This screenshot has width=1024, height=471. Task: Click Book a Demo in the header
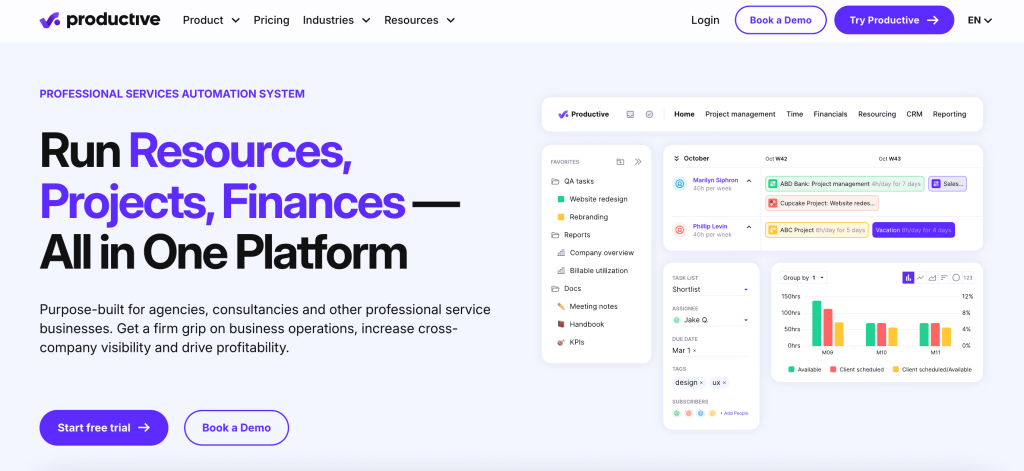(x=780, y=20)
